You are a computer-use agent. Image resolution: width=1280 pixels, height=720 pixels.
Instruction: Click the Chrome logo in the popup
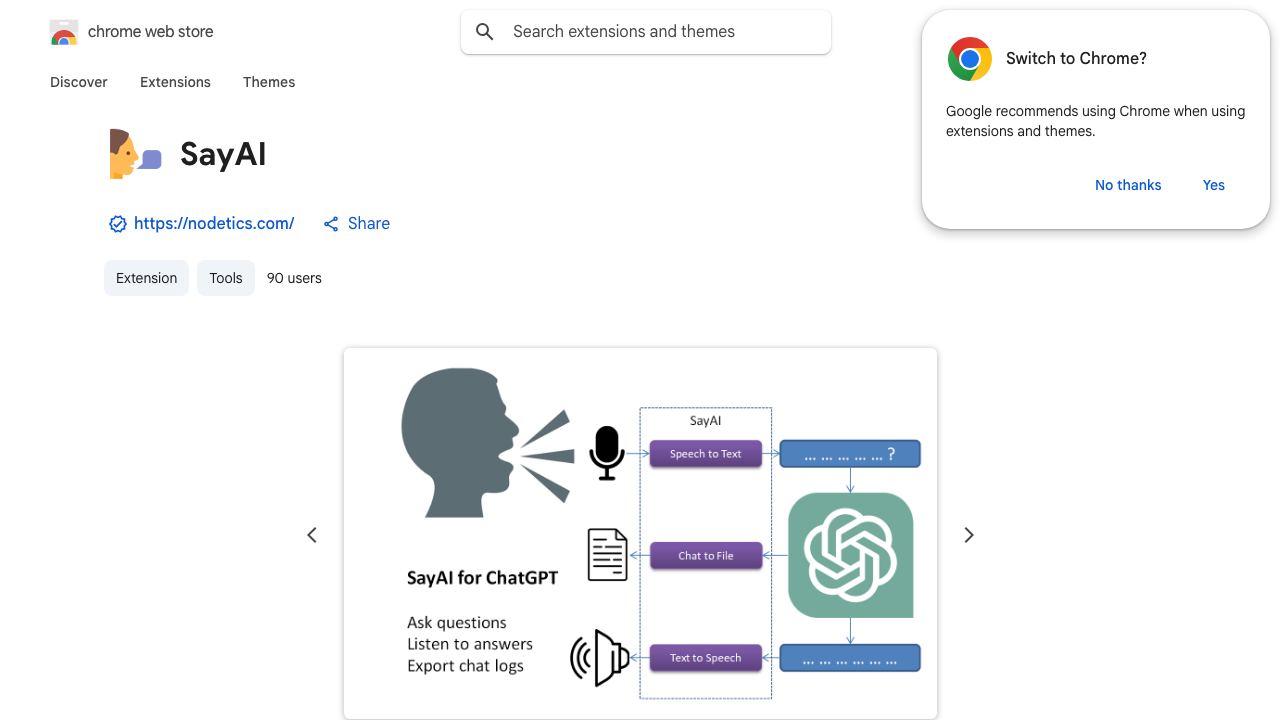tap(969, 59)
